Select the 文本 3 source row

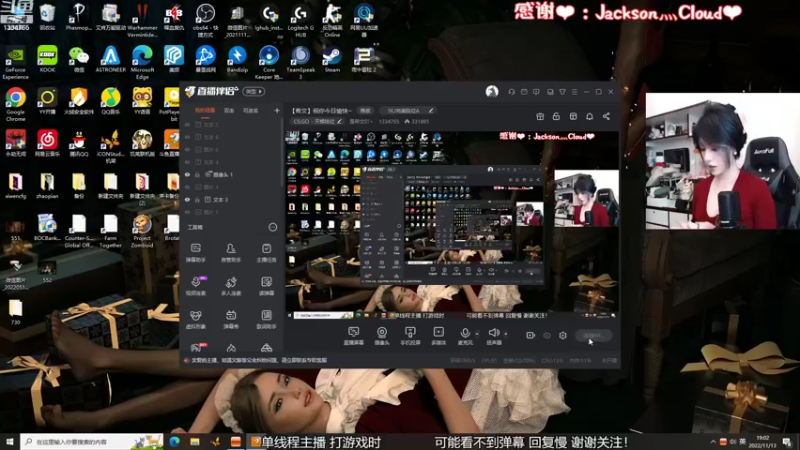click(232, 199)
